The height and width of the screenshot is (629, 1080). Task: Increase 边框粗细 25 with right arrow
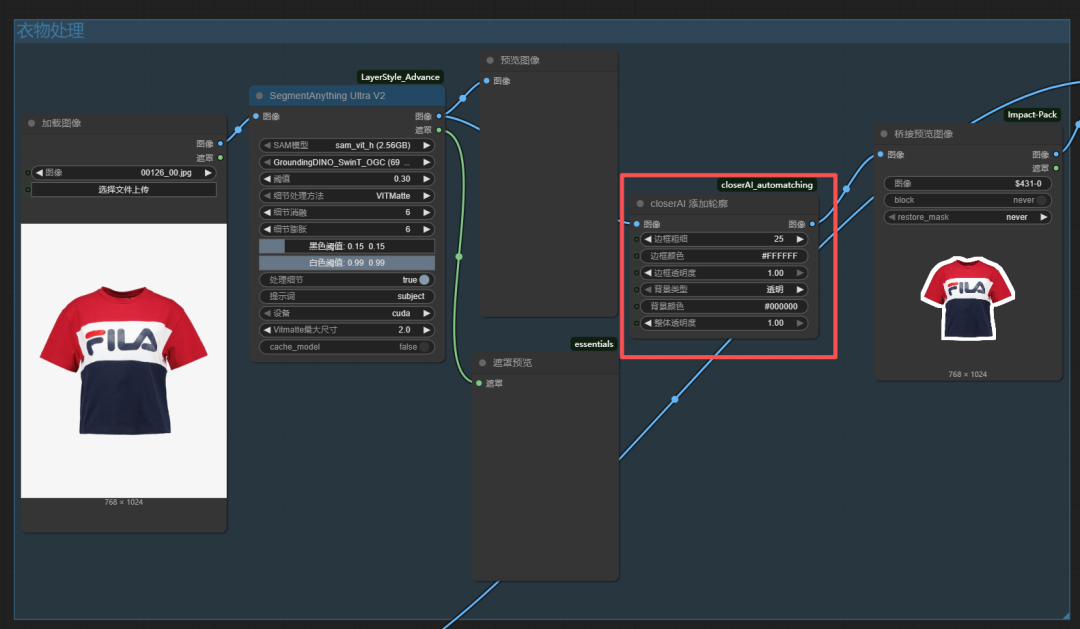click(x=800, y=239)
